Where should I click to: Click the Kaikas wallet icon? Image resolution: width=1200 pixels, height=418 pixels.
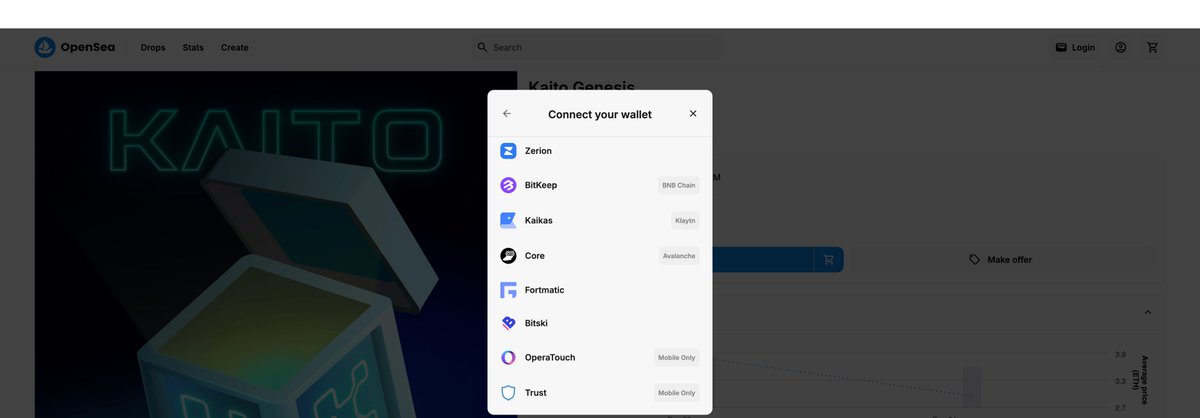(508, 220)
